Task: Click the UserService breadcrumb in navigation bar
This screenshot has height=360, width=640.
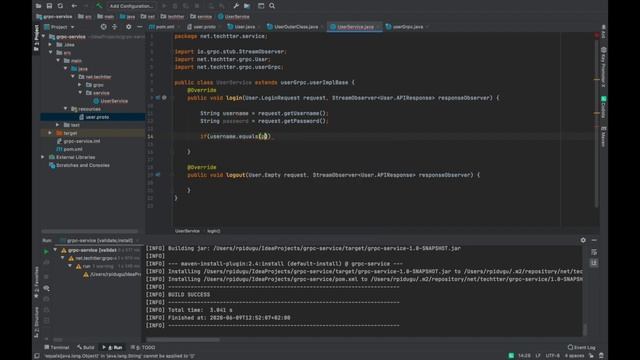Action: 234,16
